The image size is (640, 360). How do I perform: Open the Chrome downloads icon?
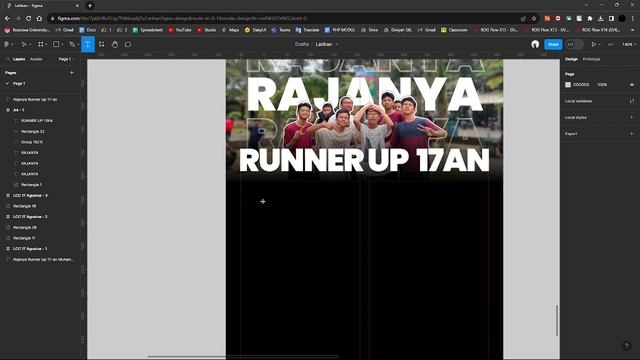coord(600,18)
